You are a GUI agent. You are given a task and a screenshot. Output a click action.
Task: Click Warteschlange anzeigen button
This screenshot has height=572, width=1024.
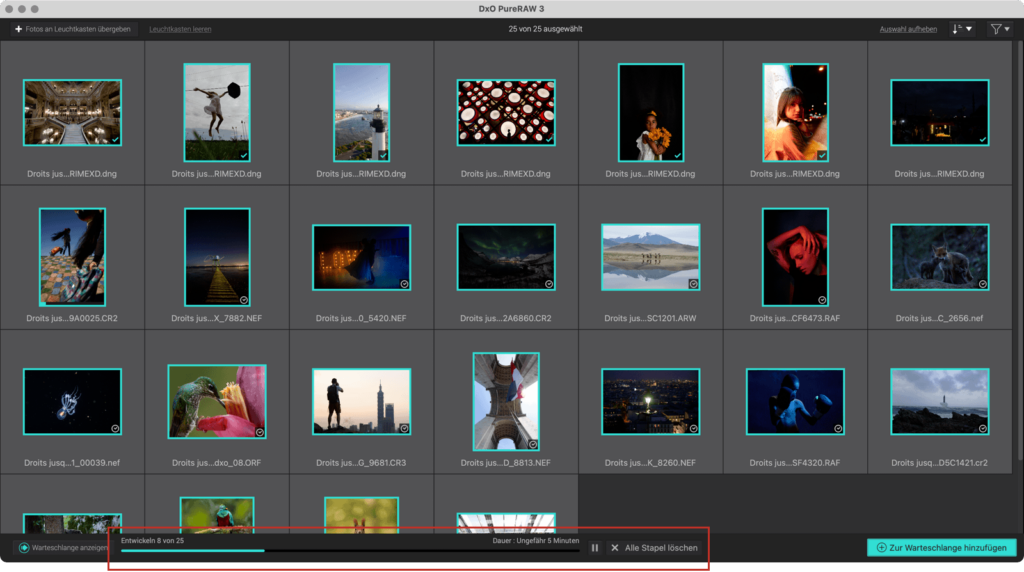(63, 548)
